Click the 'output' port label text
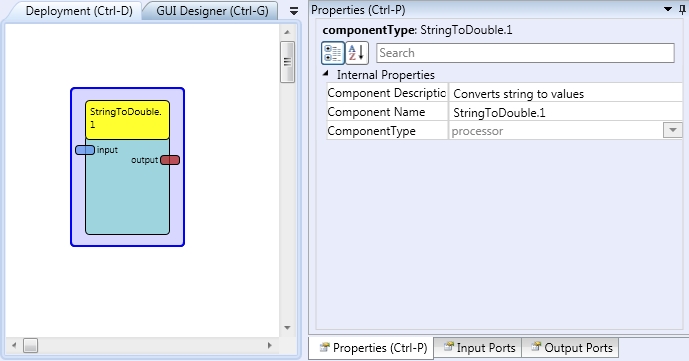This screenshot has height=361, width=689. 145,160
